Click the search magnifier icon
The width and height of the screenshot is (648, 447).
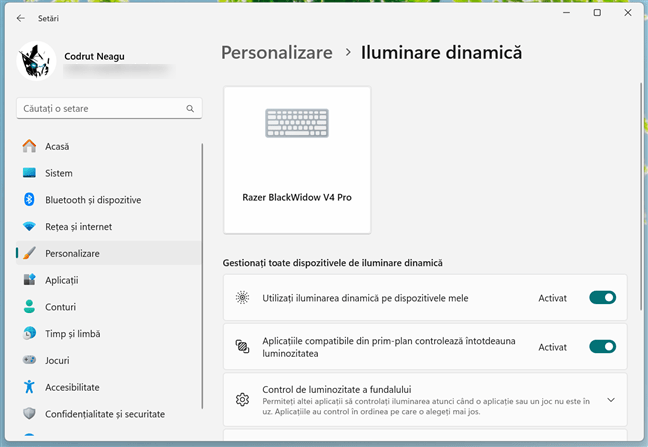click(x=190, y=108)
